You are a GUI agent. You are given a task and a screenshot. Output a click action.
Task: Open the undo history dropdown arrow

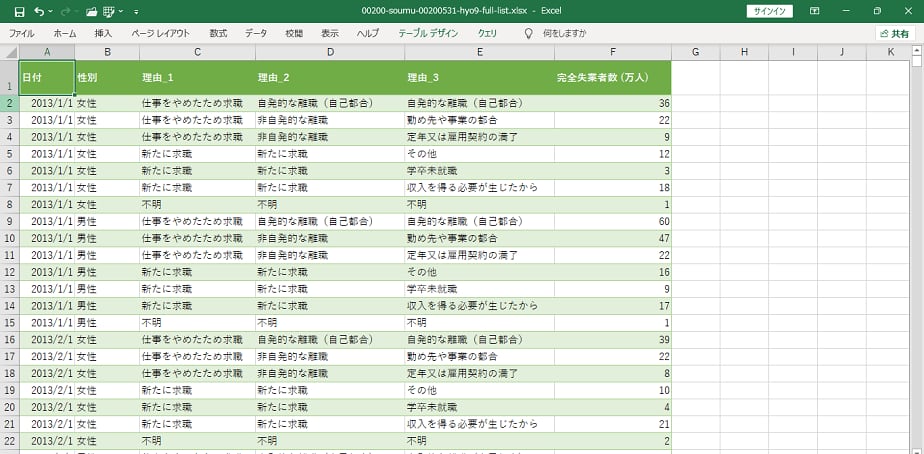(x=50, y=11)
